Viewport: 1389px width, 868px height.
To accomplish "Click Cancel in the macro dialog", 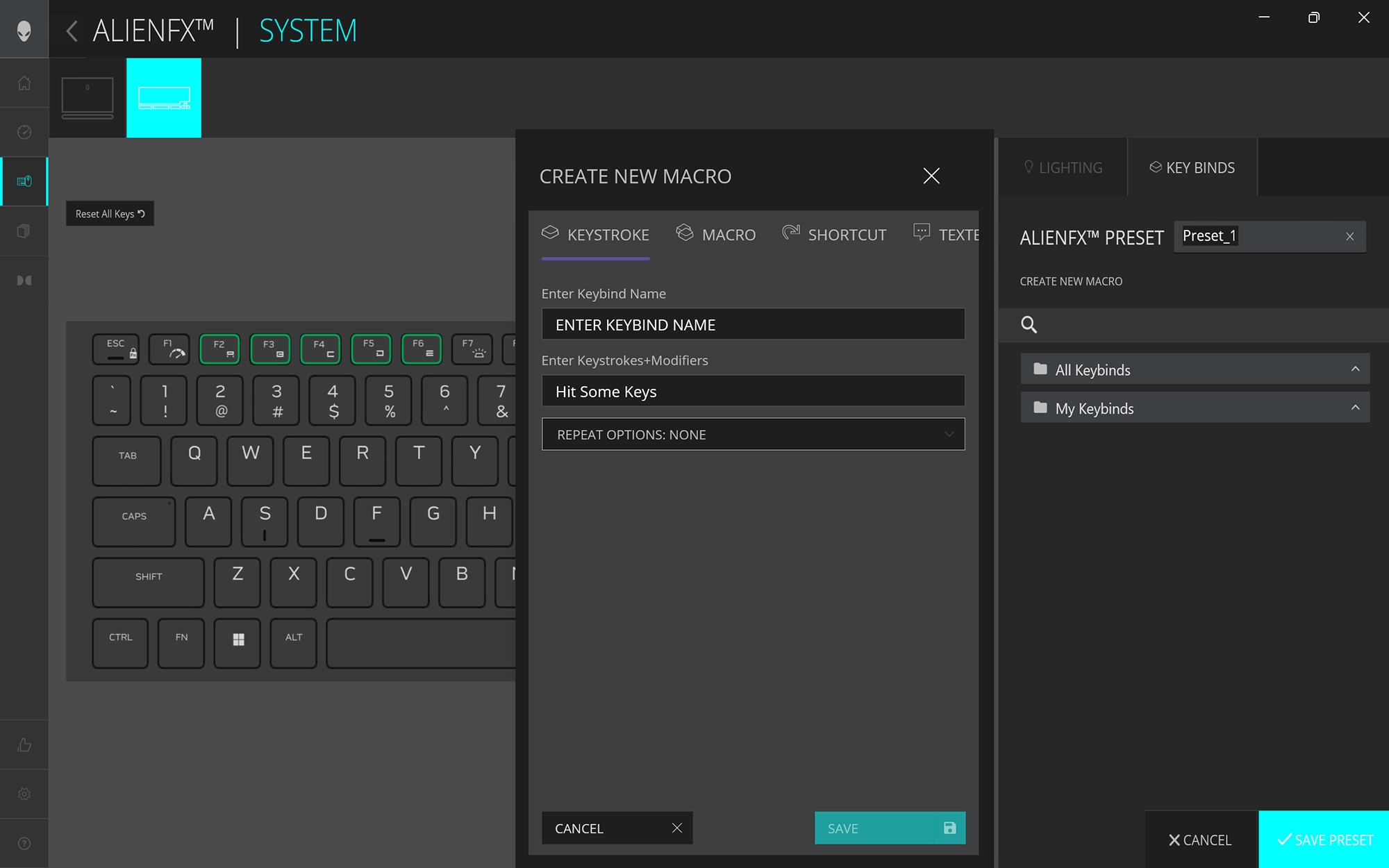I will (x=617, y=828).
